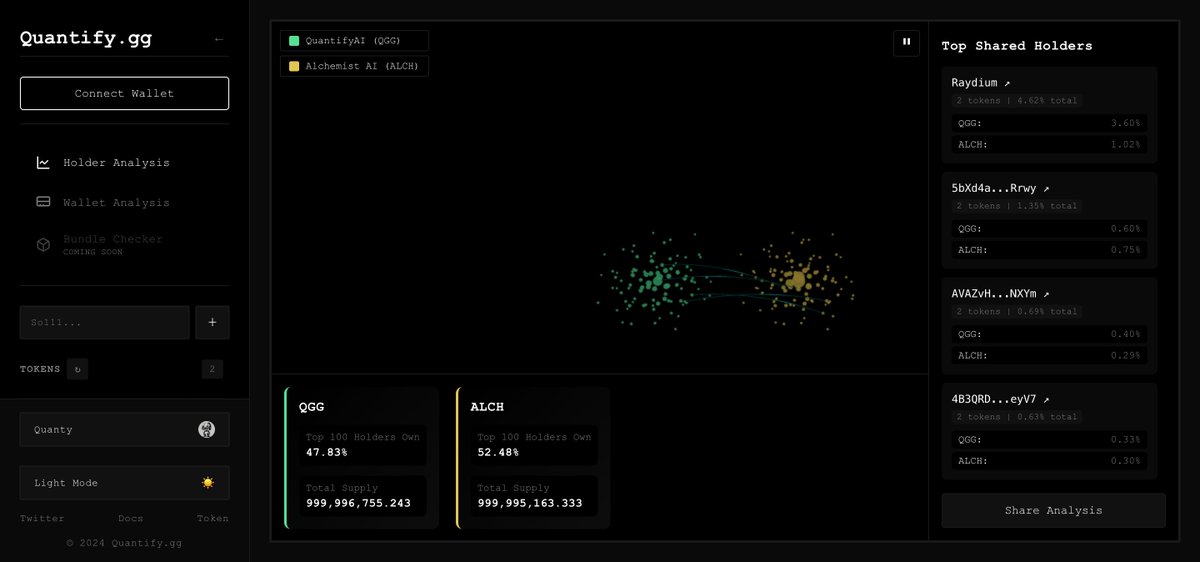Screen dimensions: 1200x562
Task: Open the Token footer link
Action: (213, 518)
